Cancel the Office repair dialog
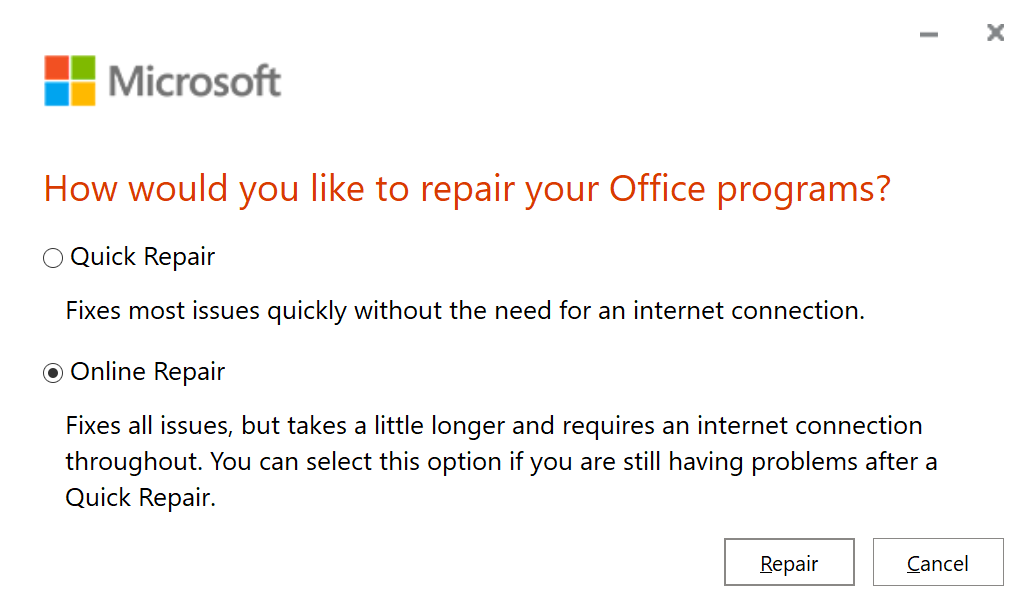The height and width of the screenshot is (603, 1020). (937, 564)
